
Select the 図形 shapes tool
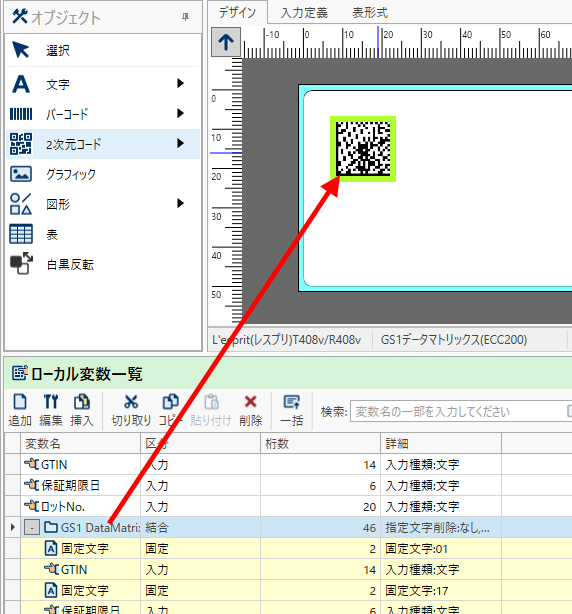[103, 204]
